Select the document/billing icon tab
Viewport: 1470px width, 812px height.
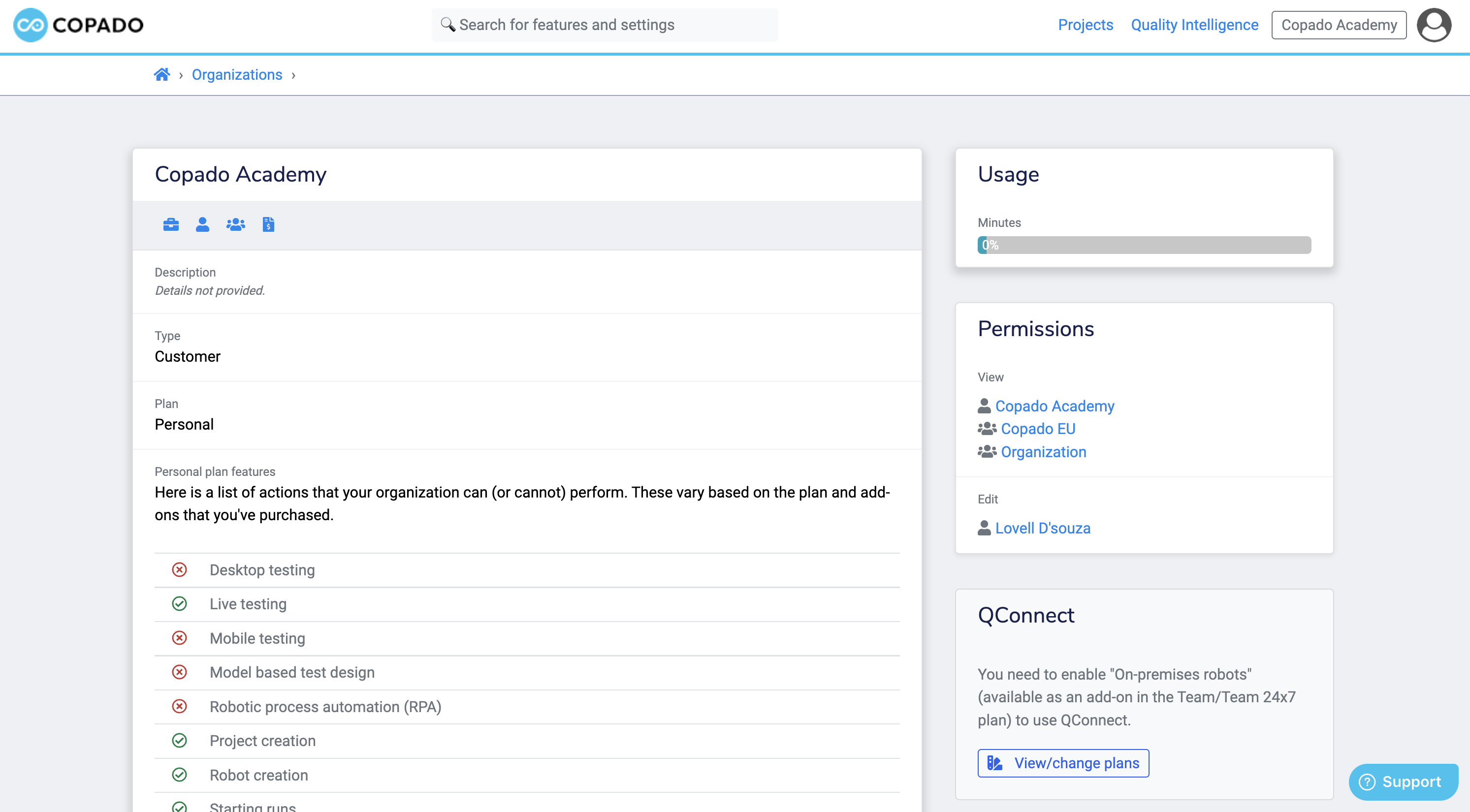pos(268,224)
